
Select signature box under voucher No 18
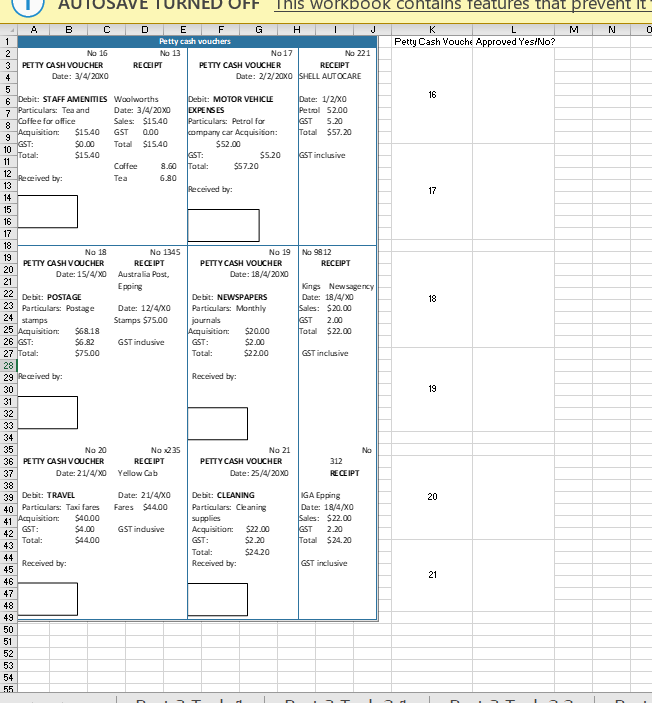(48, 412)
